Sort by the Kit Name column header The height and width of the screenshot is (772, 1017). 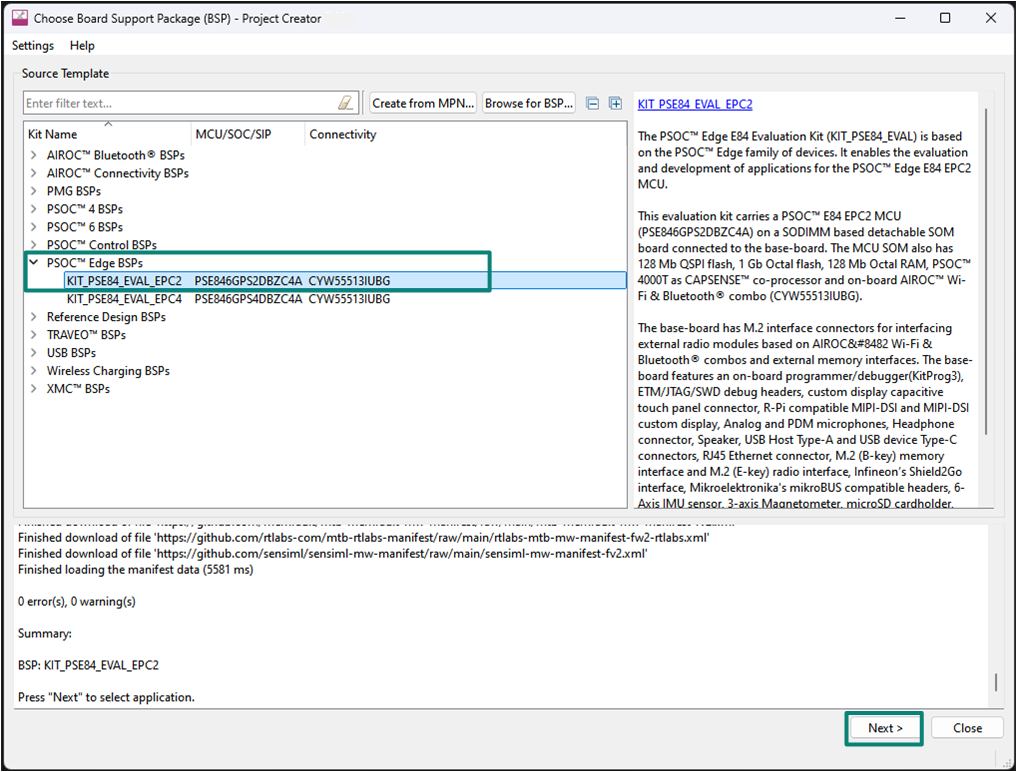point(52,134)
